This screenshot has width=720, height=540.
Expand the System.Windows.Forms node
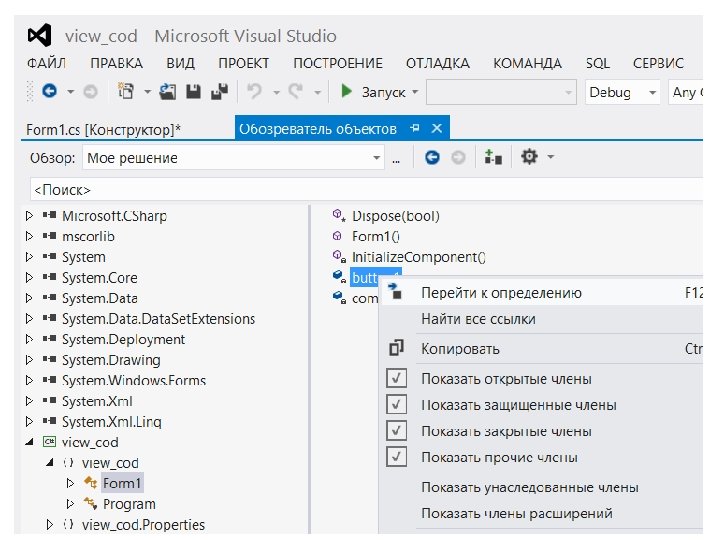[29, 380]
